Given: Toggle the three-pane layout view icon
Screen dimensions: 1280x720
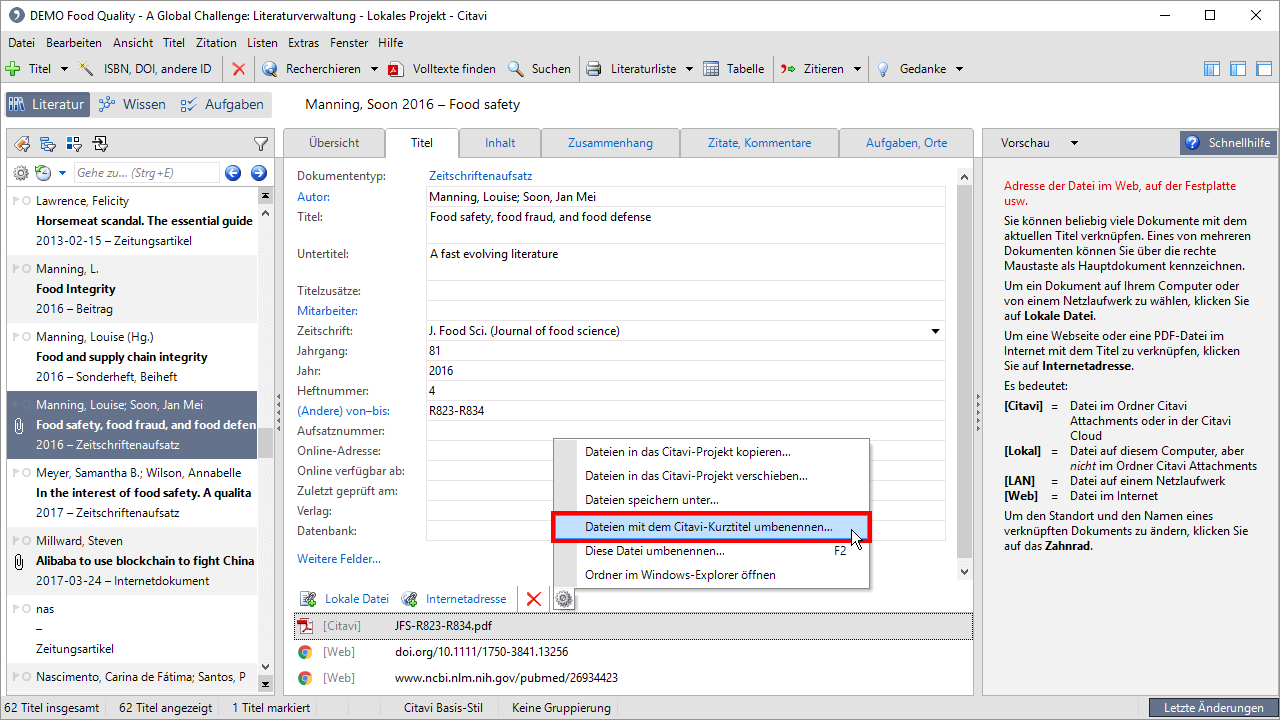Looking at the screenshot, I should tap(1212, 69).
